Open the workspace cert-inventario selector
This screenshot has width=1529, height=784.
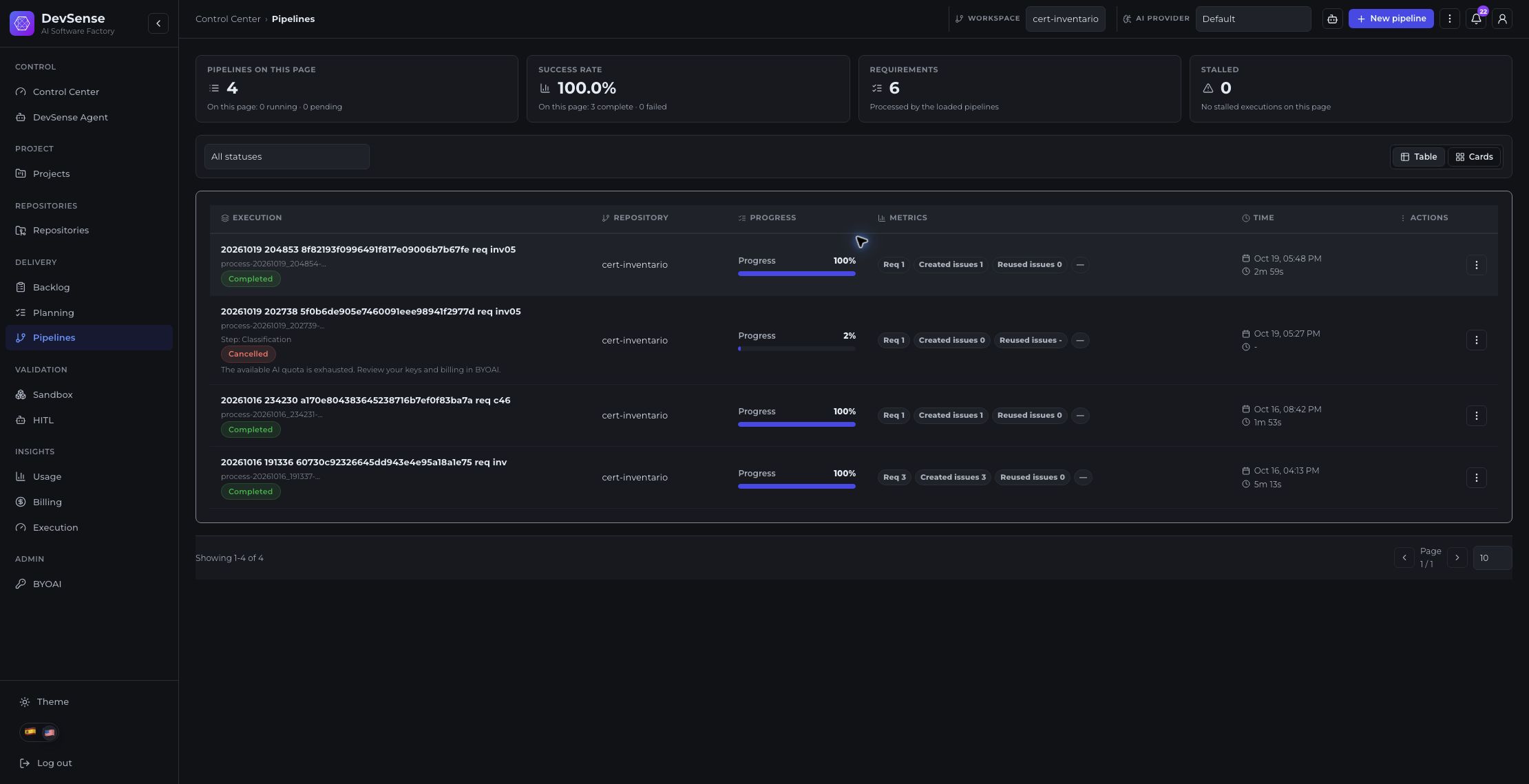point(1065,19)
